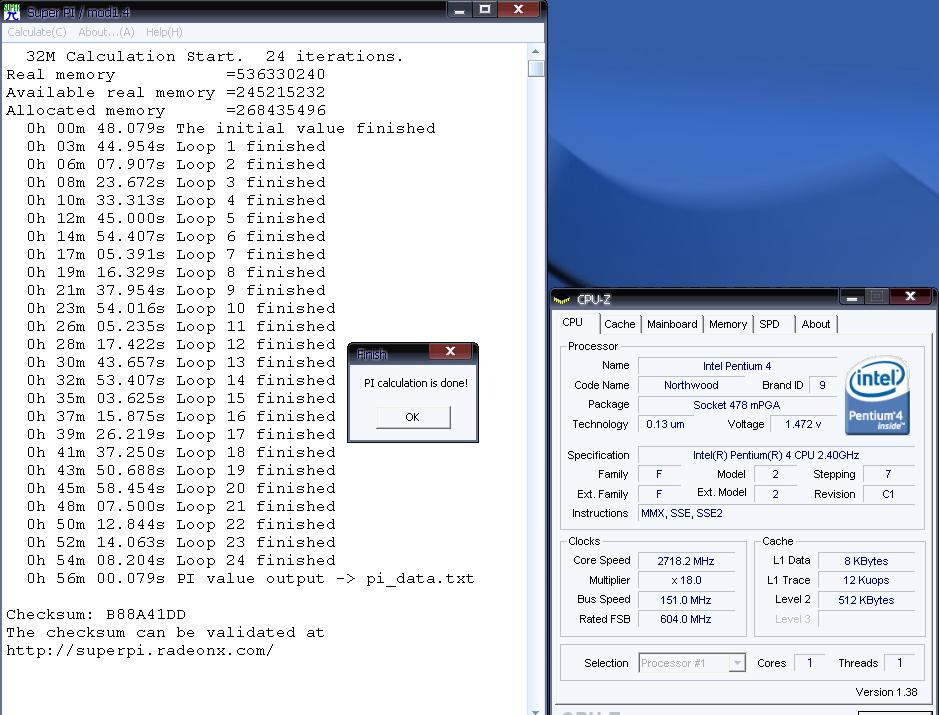This screenshot has height=715, width=939.
Task: Click the Loop 12 finished line
Action: [181, 345]
